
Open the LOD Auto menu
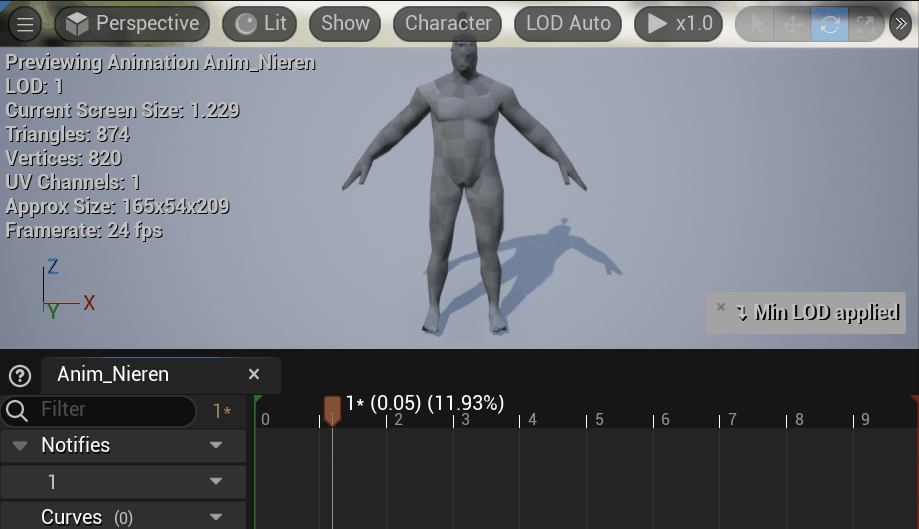567,24
